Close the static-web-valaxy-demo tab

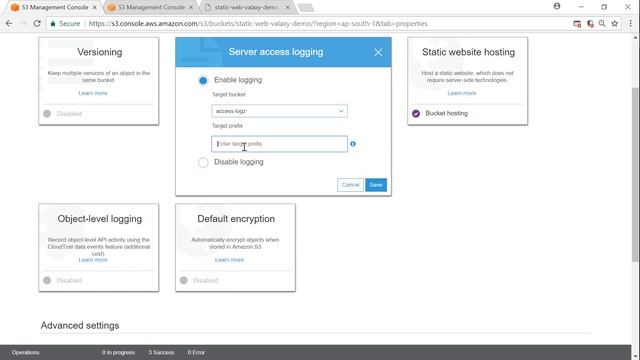click(287, 7)
